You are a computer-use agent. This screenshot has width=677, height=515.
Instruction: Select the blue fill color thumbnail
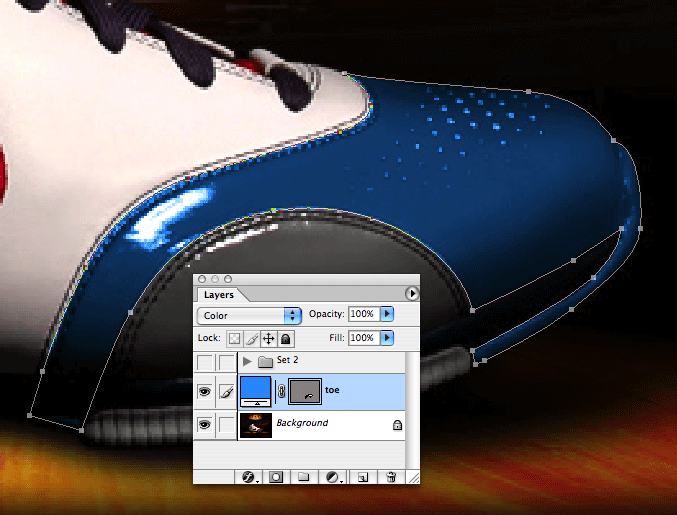tap(256, 391)
